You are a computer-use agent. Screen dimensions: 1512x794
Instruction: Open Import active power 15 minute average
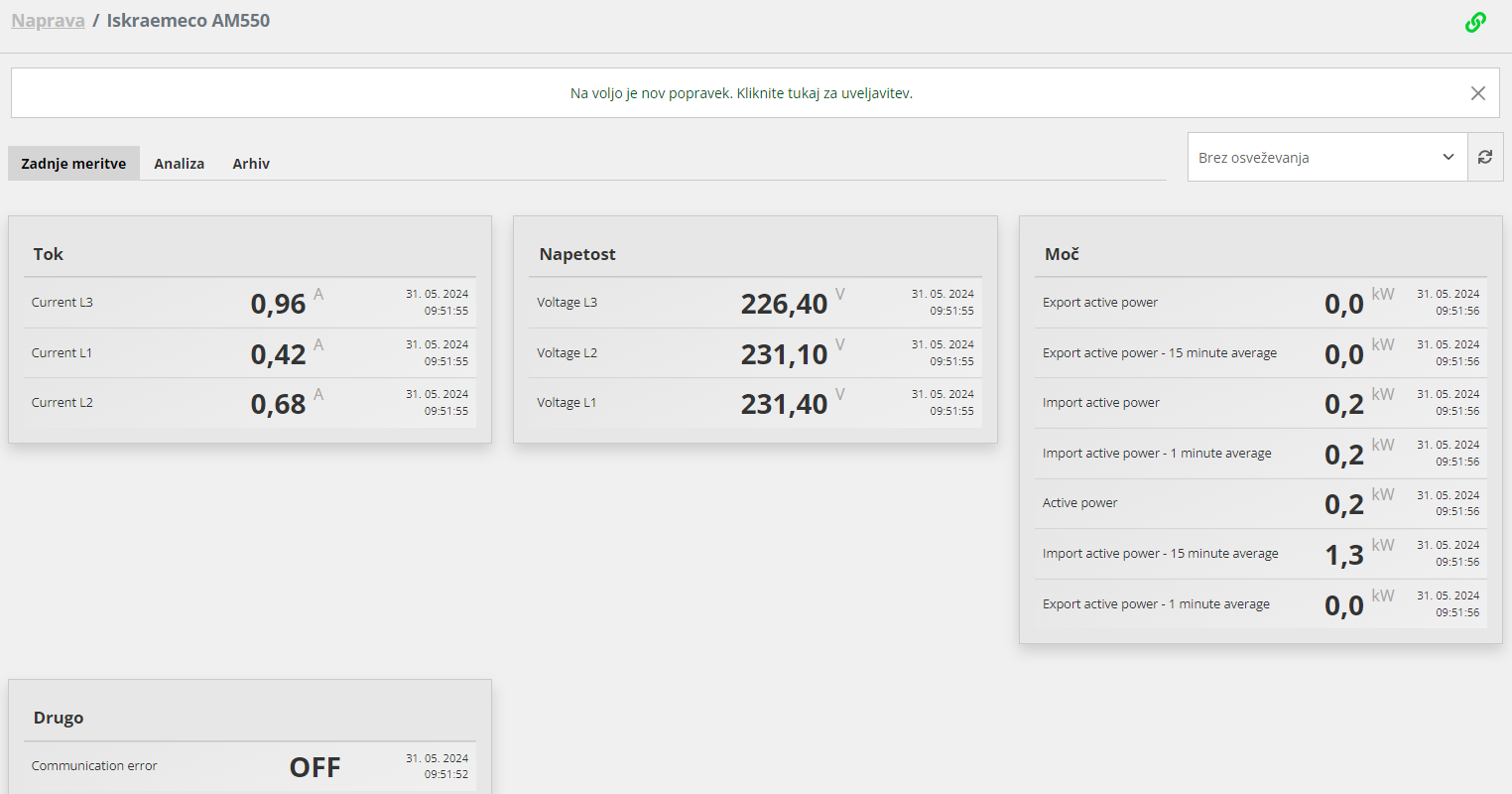click(1261, 554)
